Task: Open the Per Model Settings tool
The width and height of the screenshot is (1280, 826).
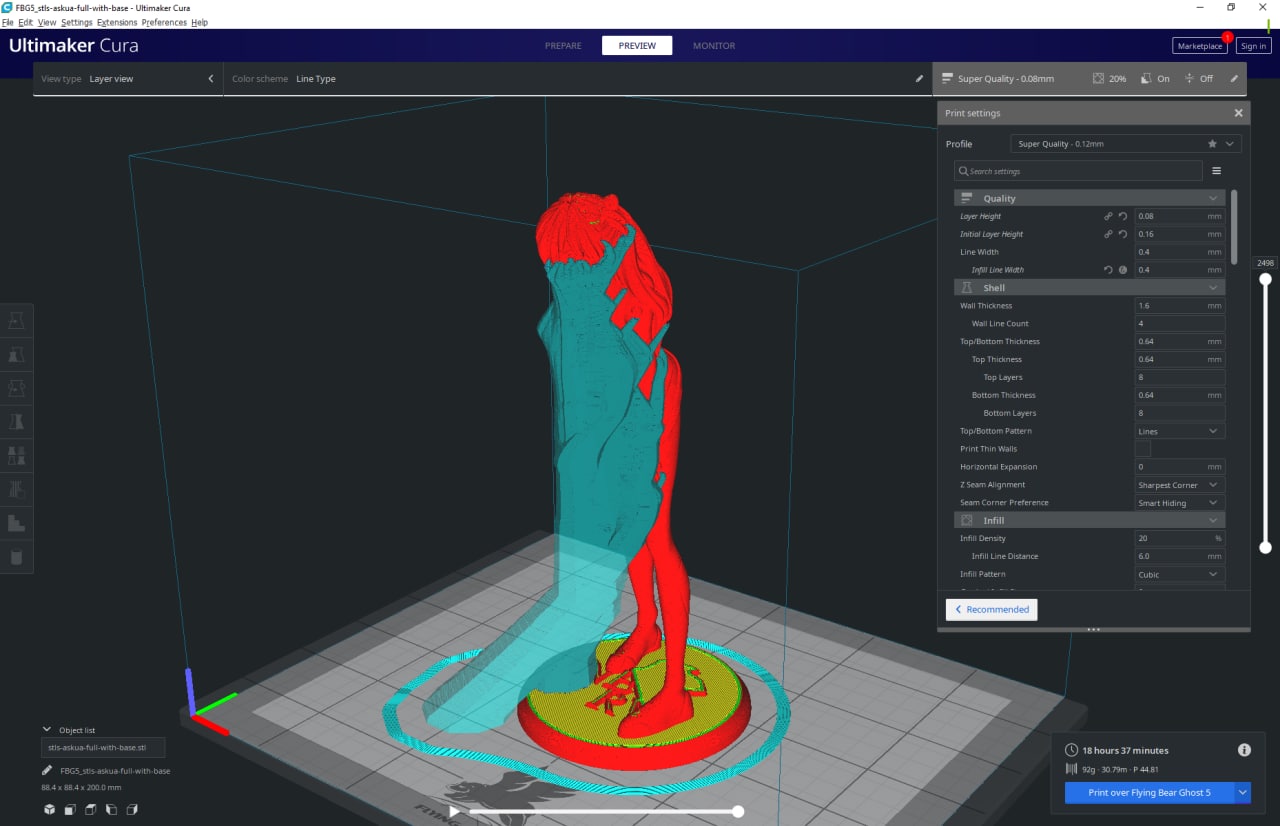Action: (16, 456)
